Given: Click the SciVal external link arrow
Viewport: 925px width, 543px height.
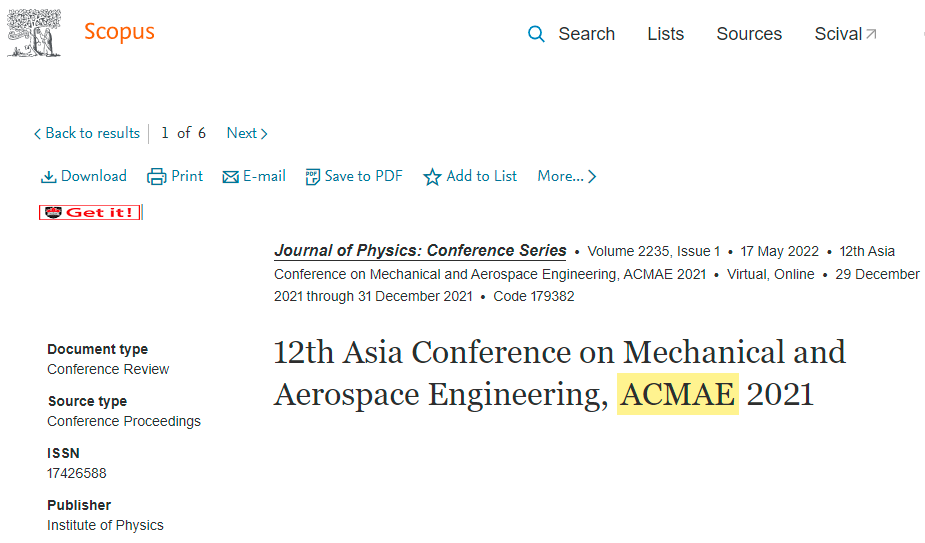Looking at the screenshot, I should point(871,34).
